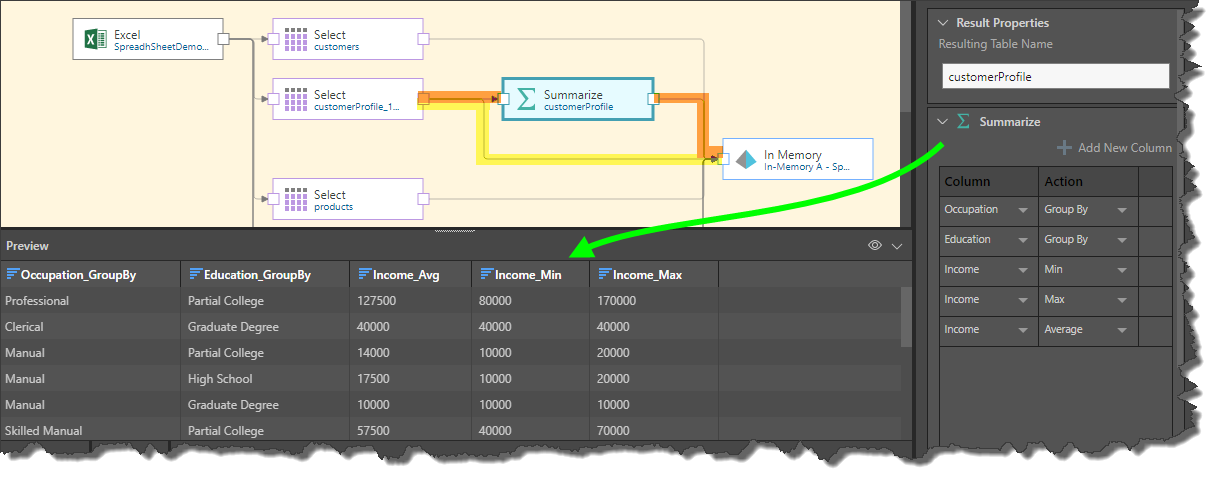Click the plus icon for Add New Column
The image size is (1222, 482).
click(1064, 148)
